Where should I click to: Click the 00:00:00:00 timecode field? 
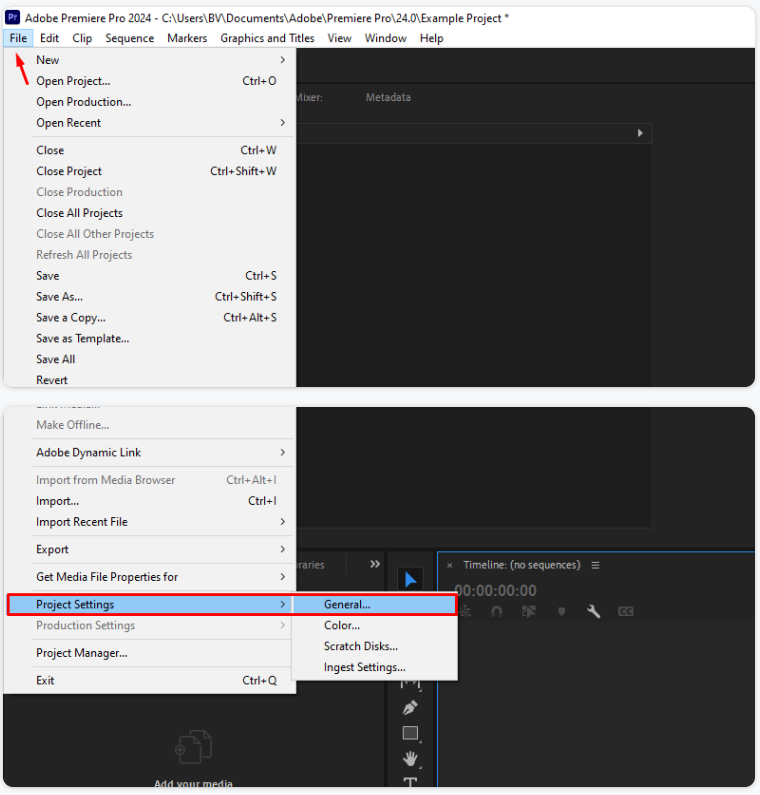496,591
